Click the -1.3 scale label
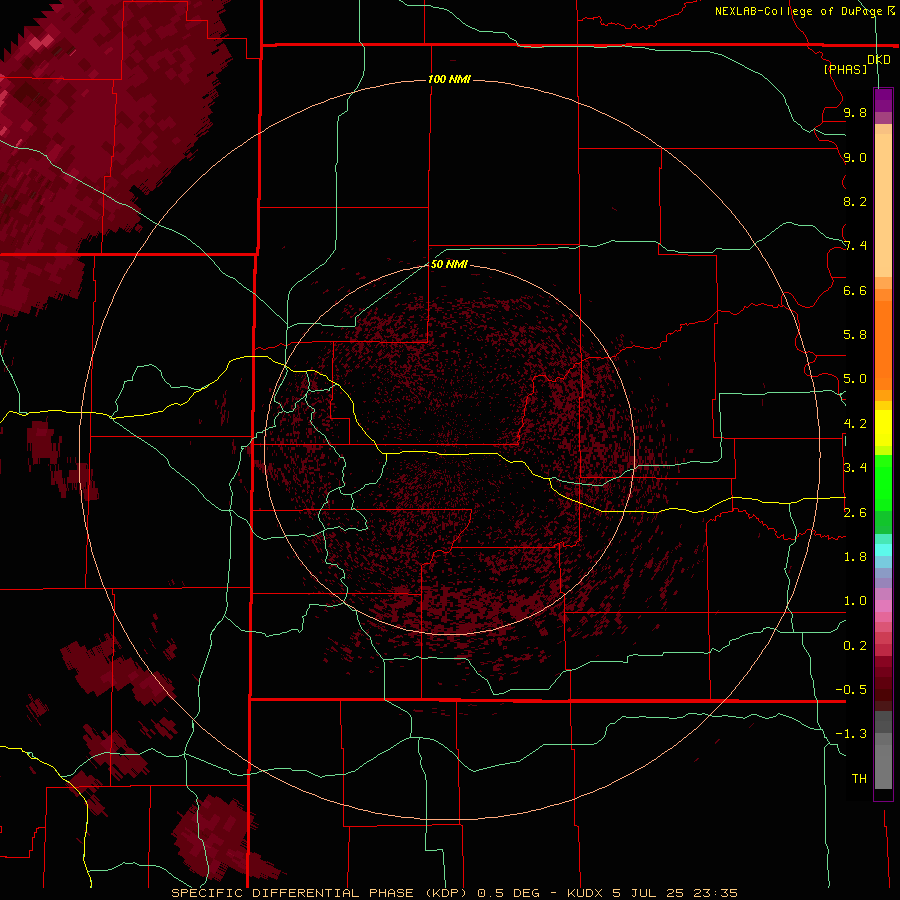Viewport: 900px width, 900px height. click(x=851, y=734)
